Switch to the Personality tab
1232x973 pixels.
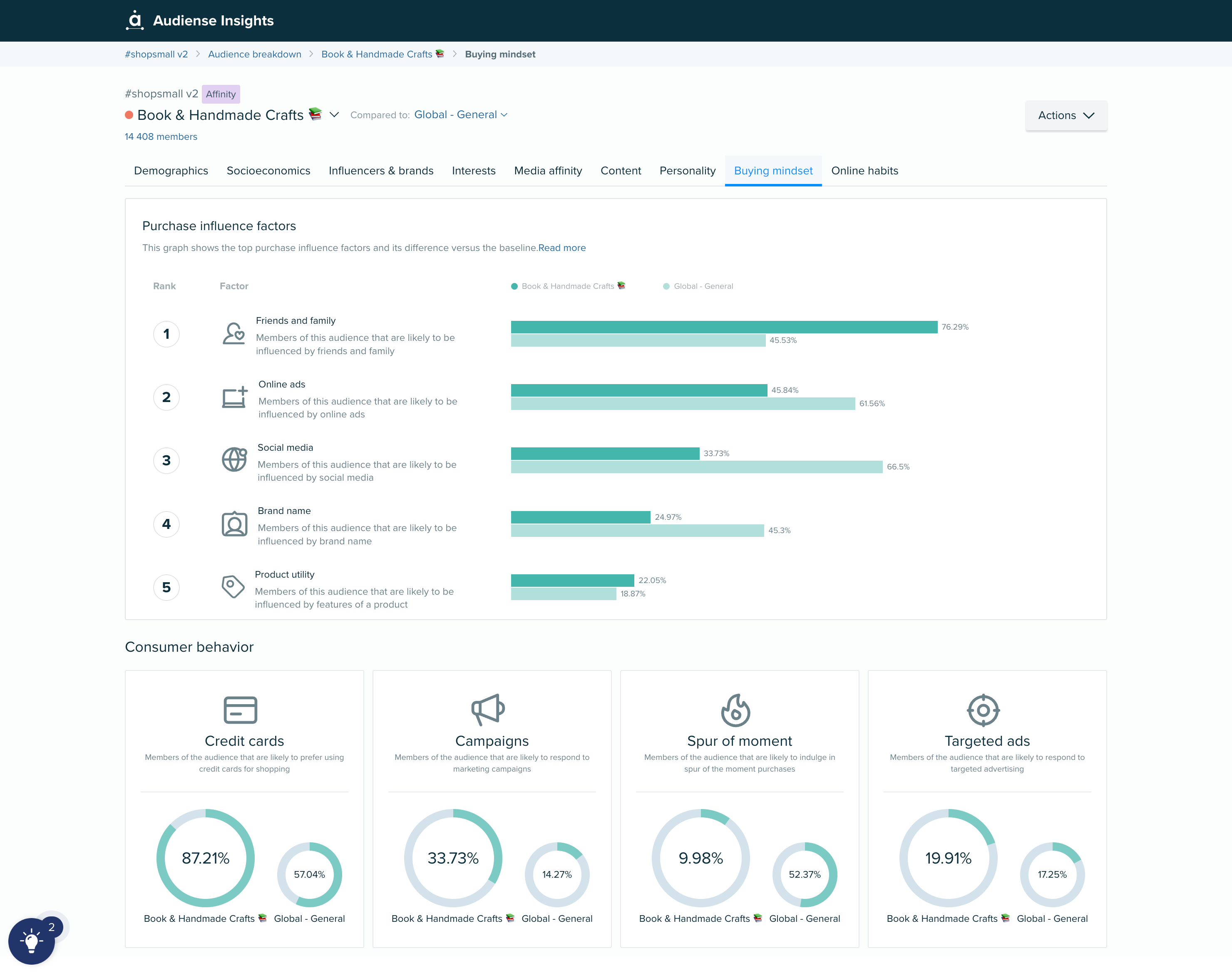[x=687, y=170]
